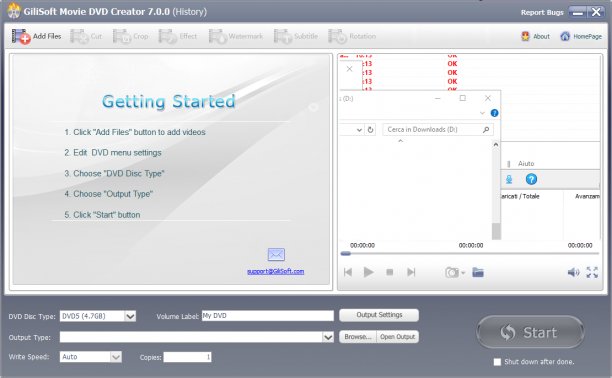This screenshot has width=612, height=378.
Task: Click the Volume Label input field
Action: point(268,316)
